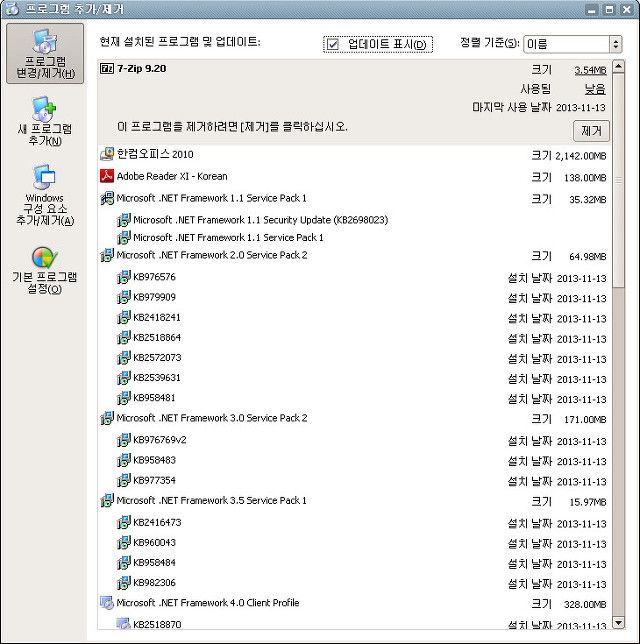Select KB960043 update row

click(353, 543)
